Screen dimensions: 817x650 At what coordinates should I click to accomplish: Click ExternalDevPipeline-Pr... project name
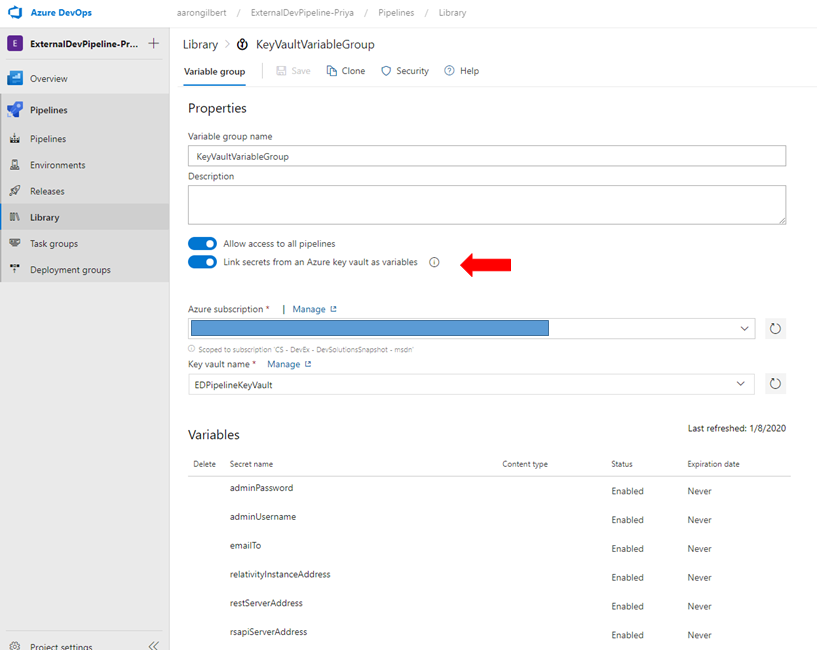(84, 44)
